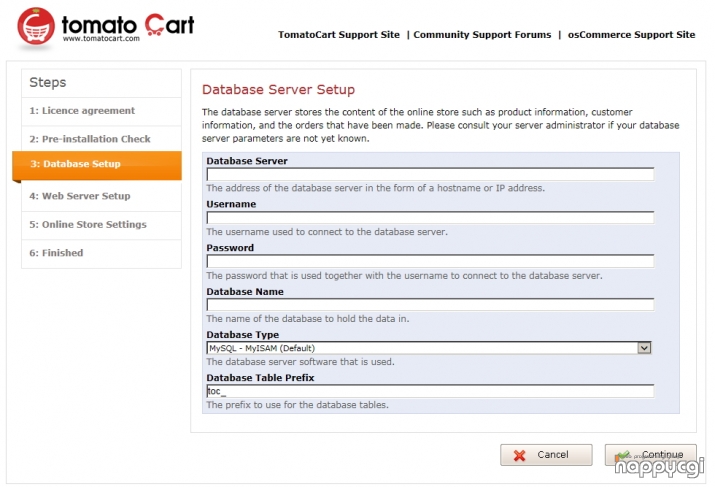Focus the Username input field
This screenshot has height=487, width=715.
tap(430, 218)
